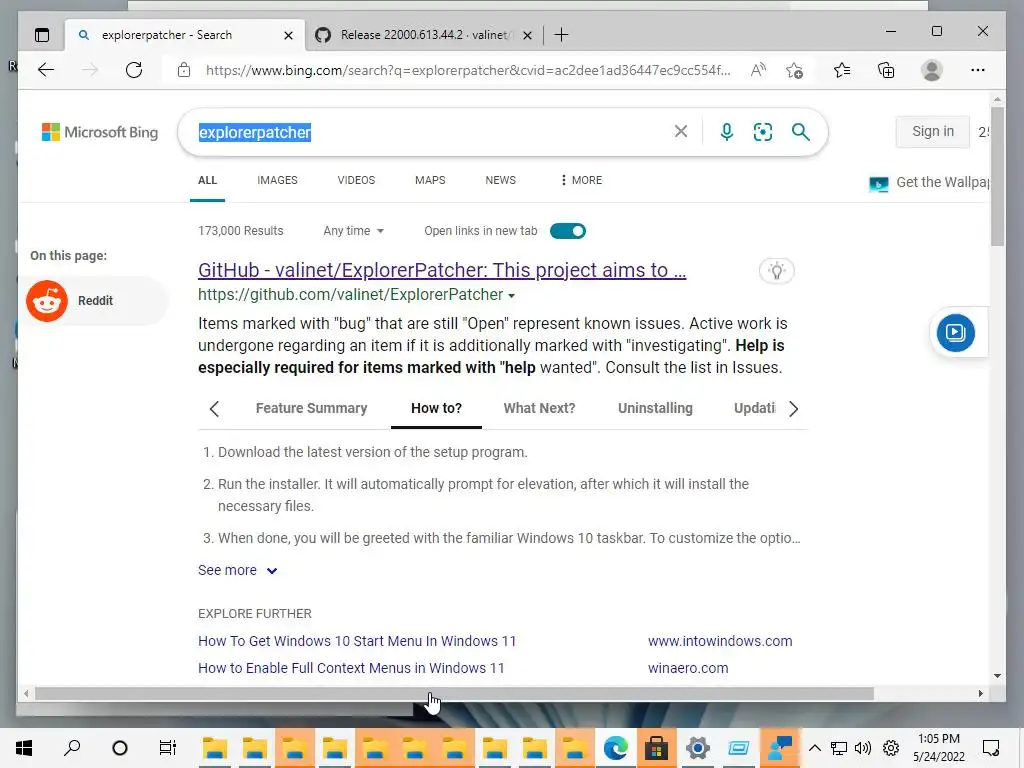
Task: Select the VIDEOS search tab
Action: pos(356,180)
